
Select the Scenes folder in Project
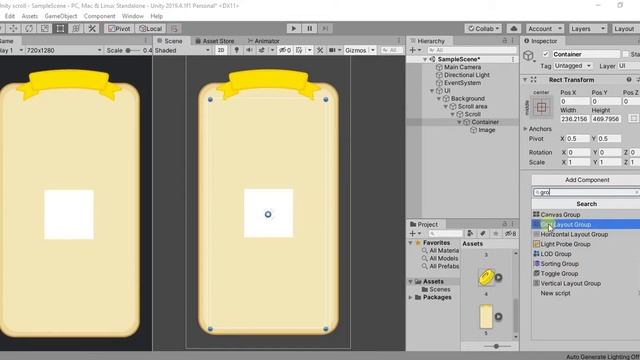point(440,289)
